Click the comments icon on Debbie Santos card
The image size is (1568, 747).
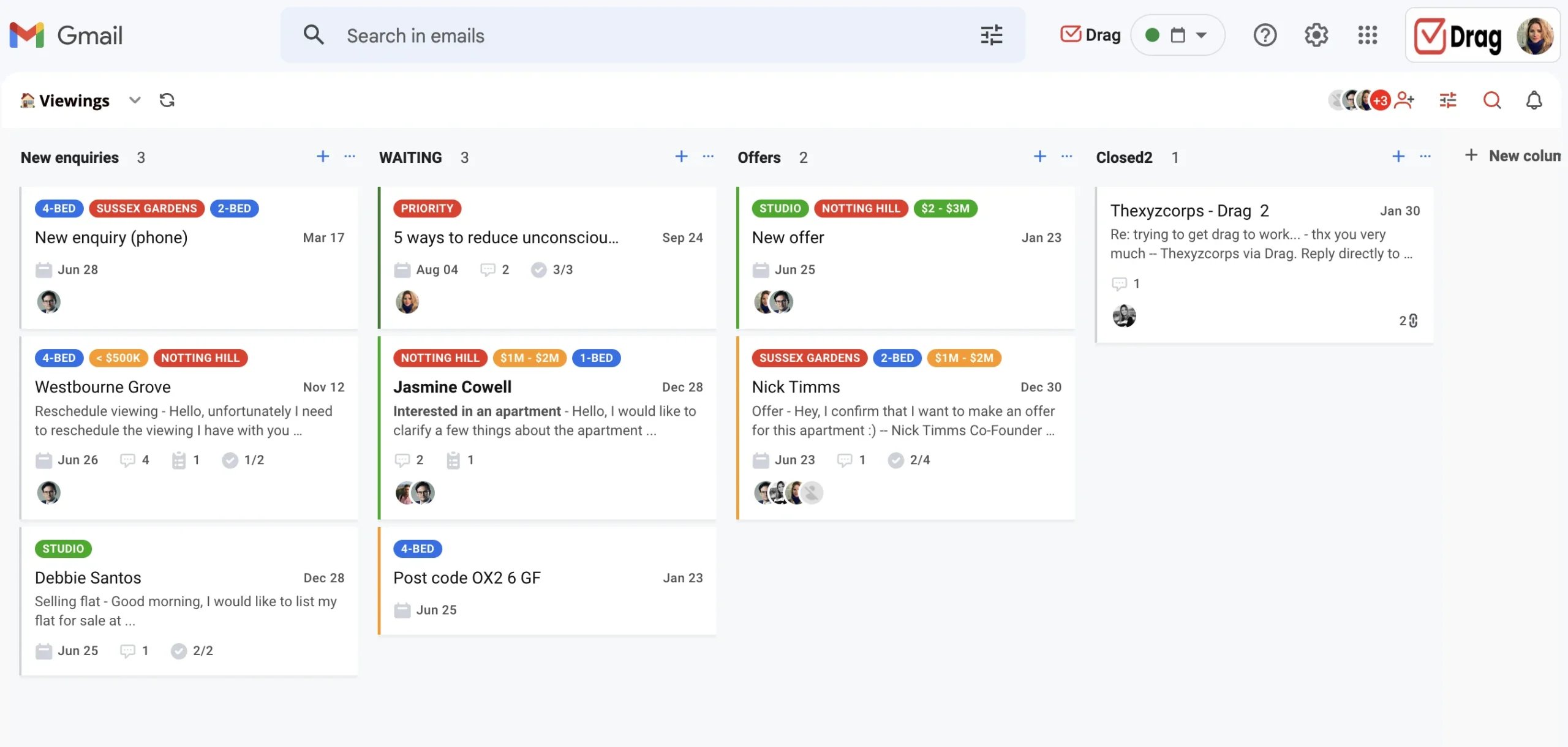click(x=127, y=650)
